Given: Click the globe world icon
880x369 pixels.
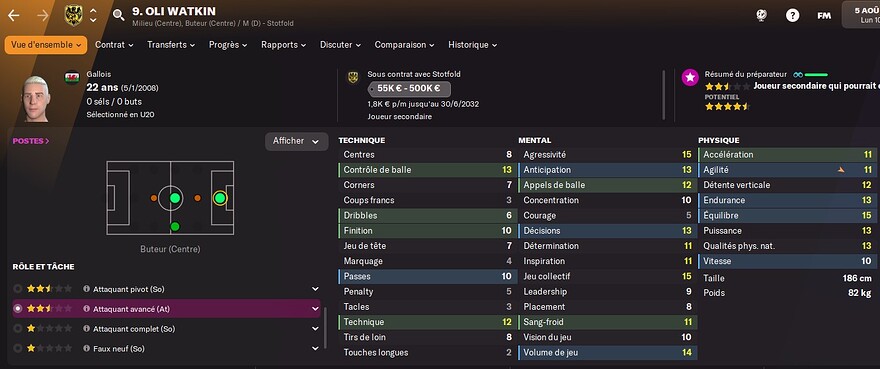Looking at the screenshot, I should click(x=761, y=16).
